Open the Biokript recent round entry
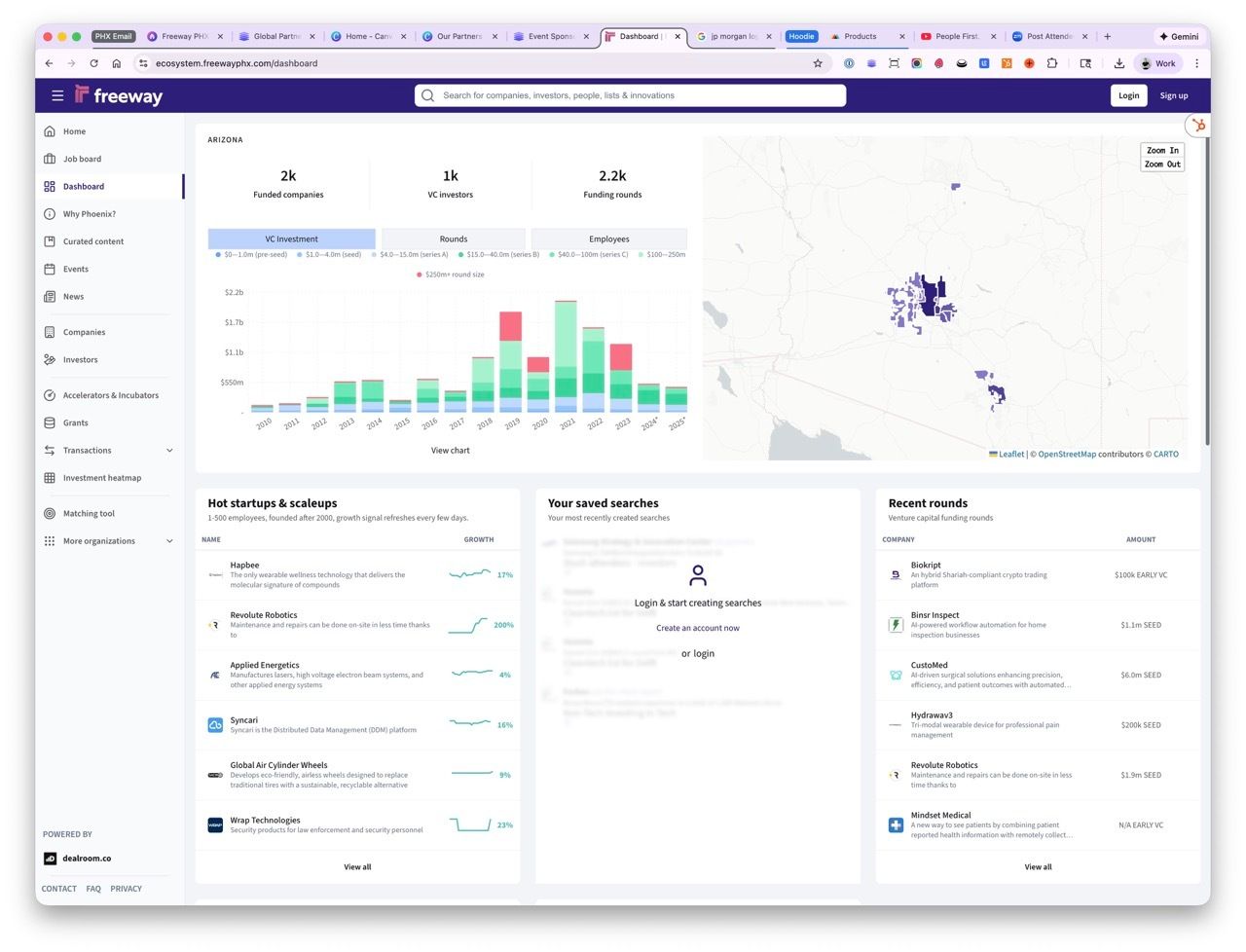The height and width of the screenshot is (952, 1246). click(x=1038, y=575)
